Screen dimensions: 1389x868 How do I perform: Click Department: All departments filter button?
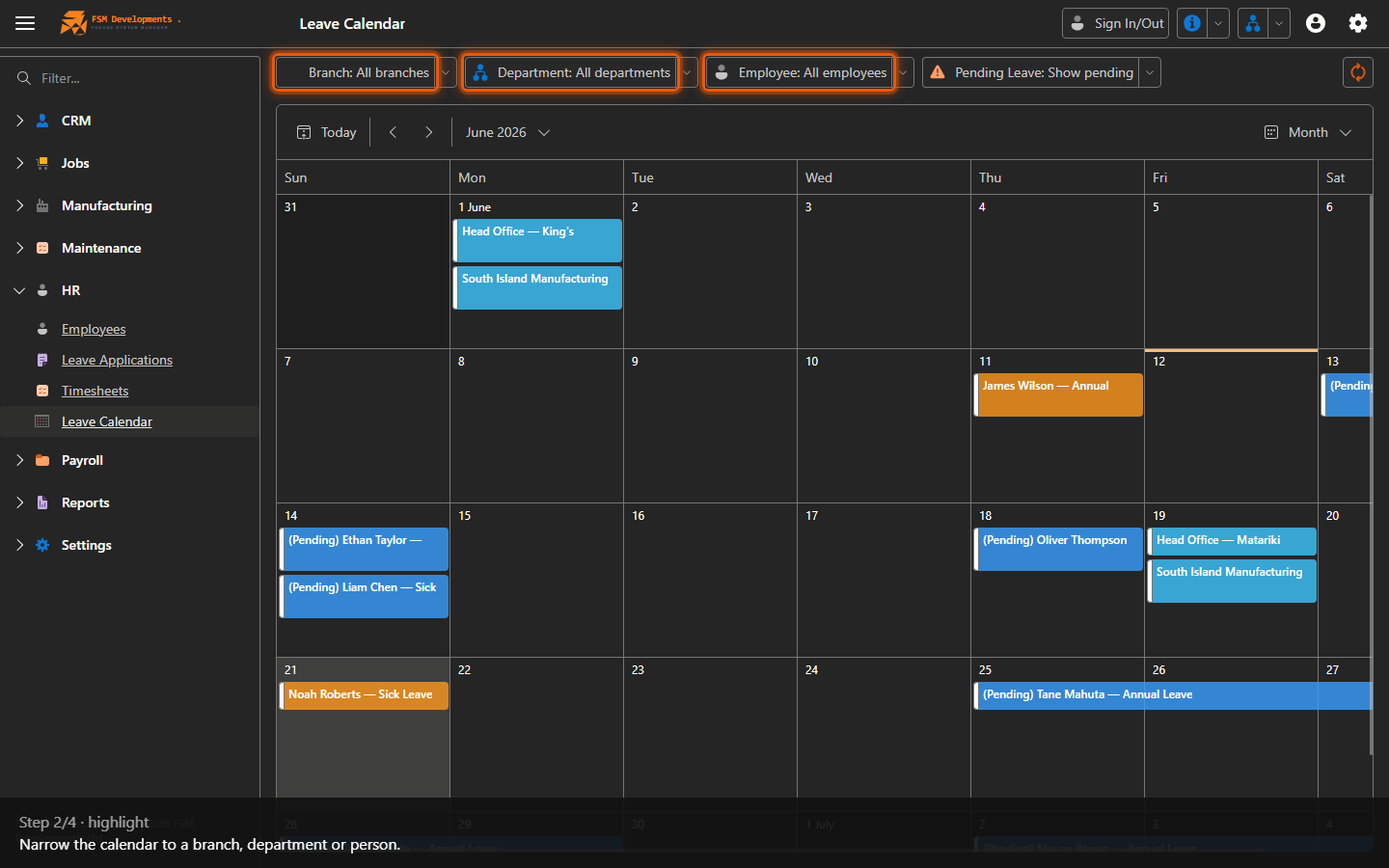pyautogui.click(x=571, y=72)
